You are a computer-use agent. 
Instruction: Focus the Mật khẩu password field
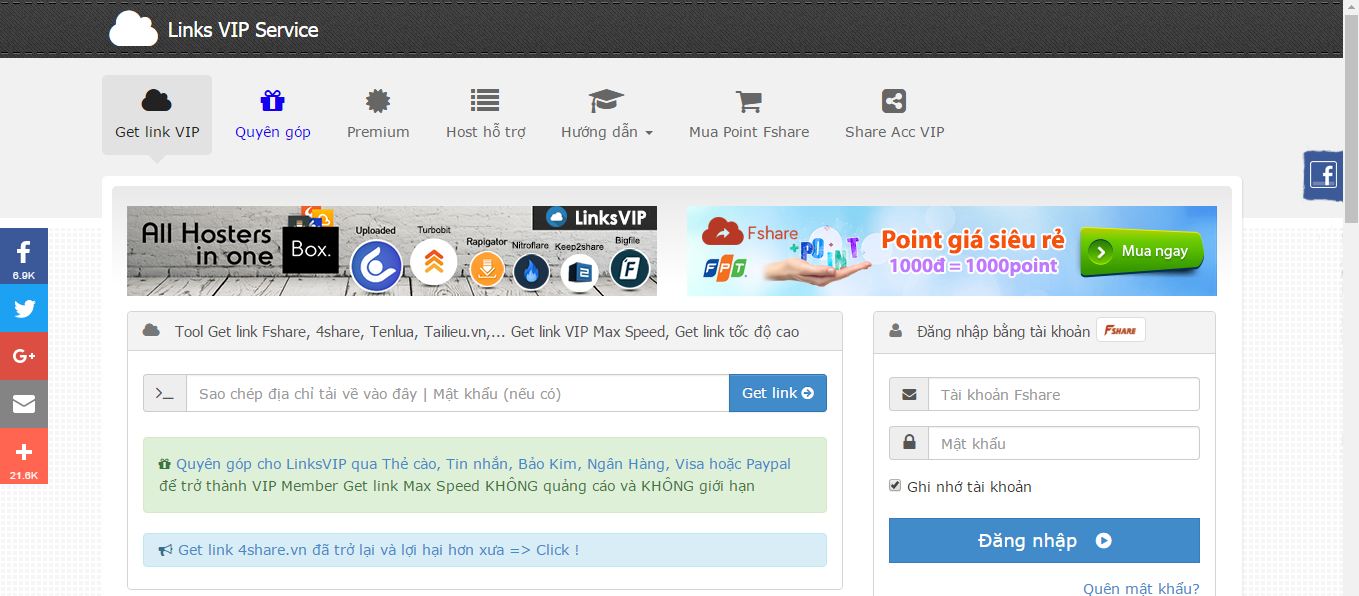(x=1064, y=443)
